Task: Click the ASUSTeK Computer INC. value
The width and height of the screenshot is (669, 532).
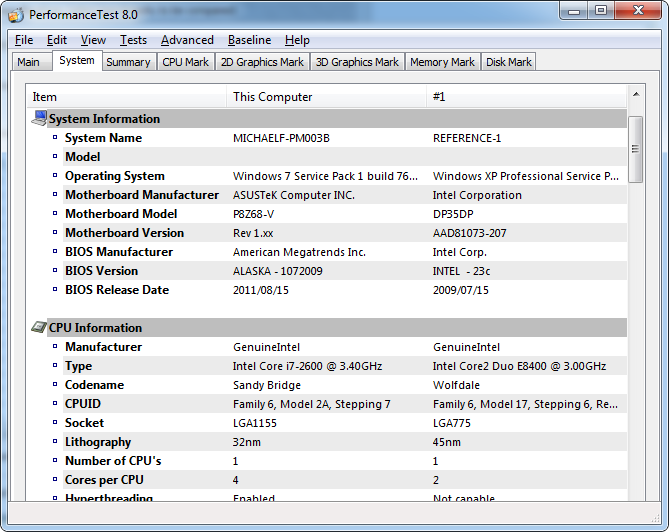Action: click(294, 195)
